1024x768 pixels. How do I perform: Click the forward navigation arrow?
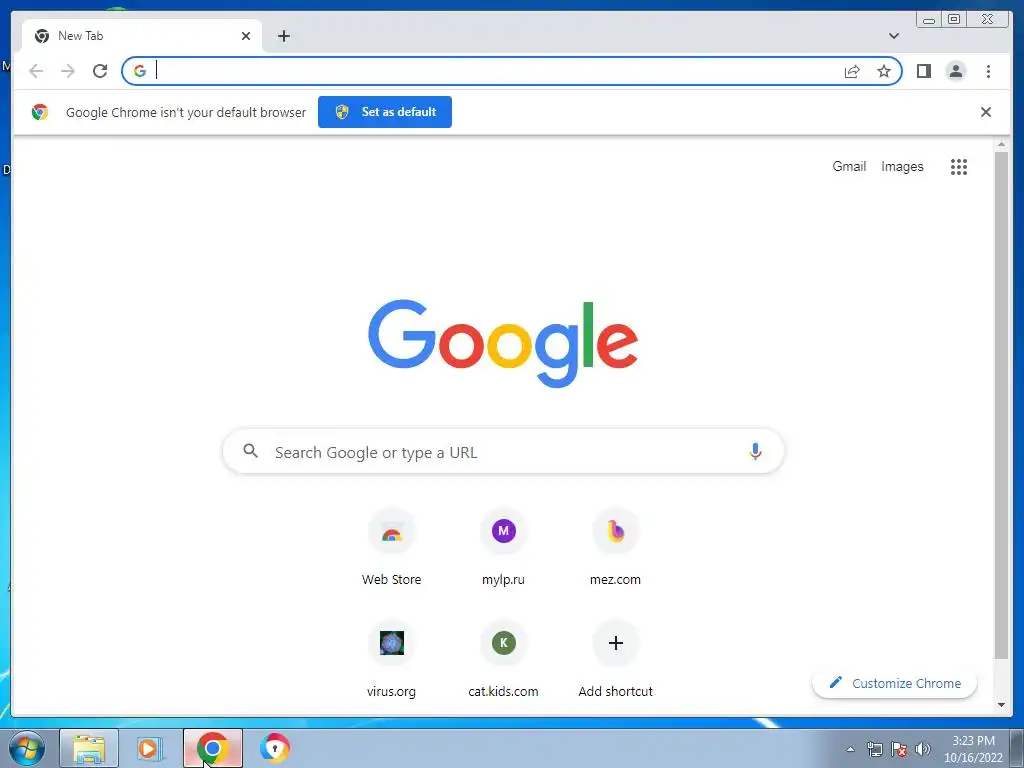[x=68, y=71]
